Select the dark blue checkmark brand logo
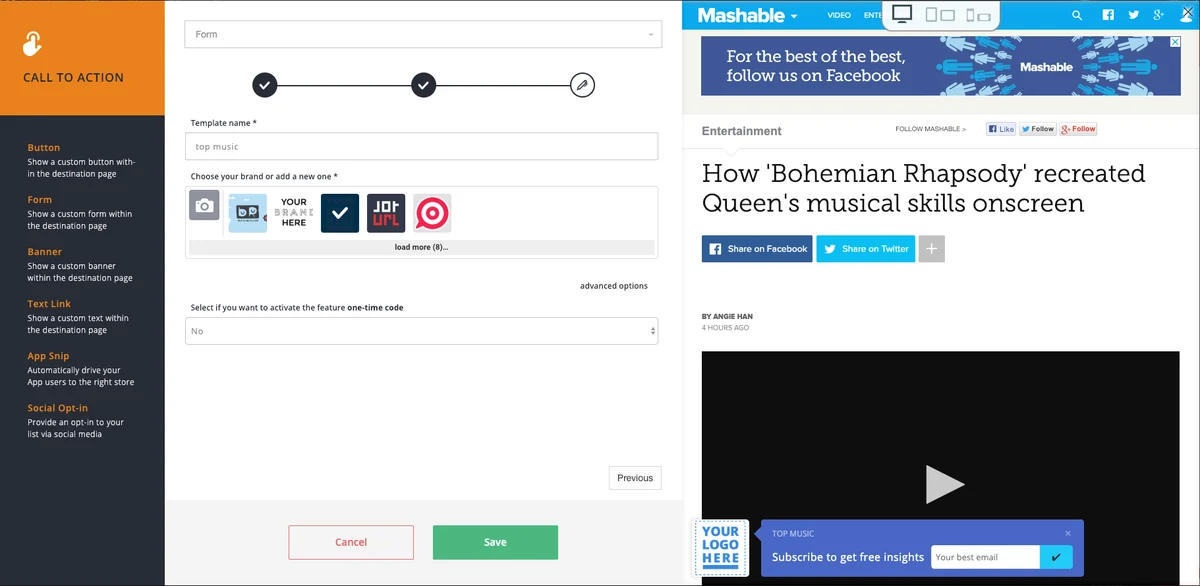 click(x=340, y=213)
